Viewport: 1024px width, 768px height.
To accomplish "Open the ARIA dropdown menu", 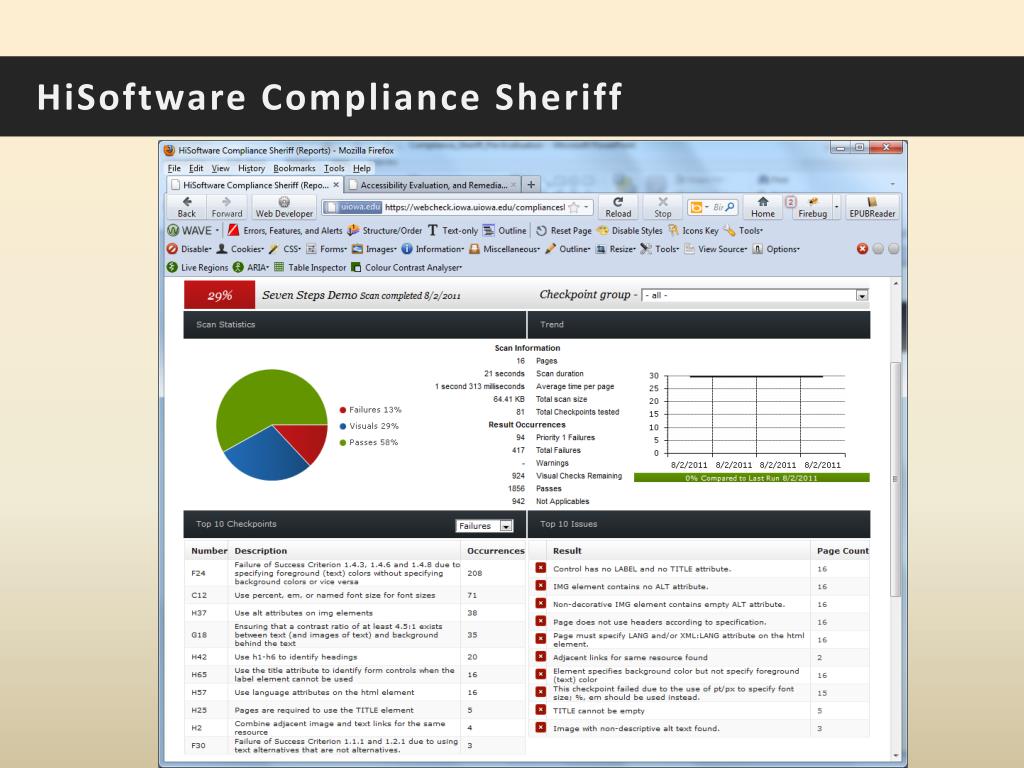I will 251,267.
